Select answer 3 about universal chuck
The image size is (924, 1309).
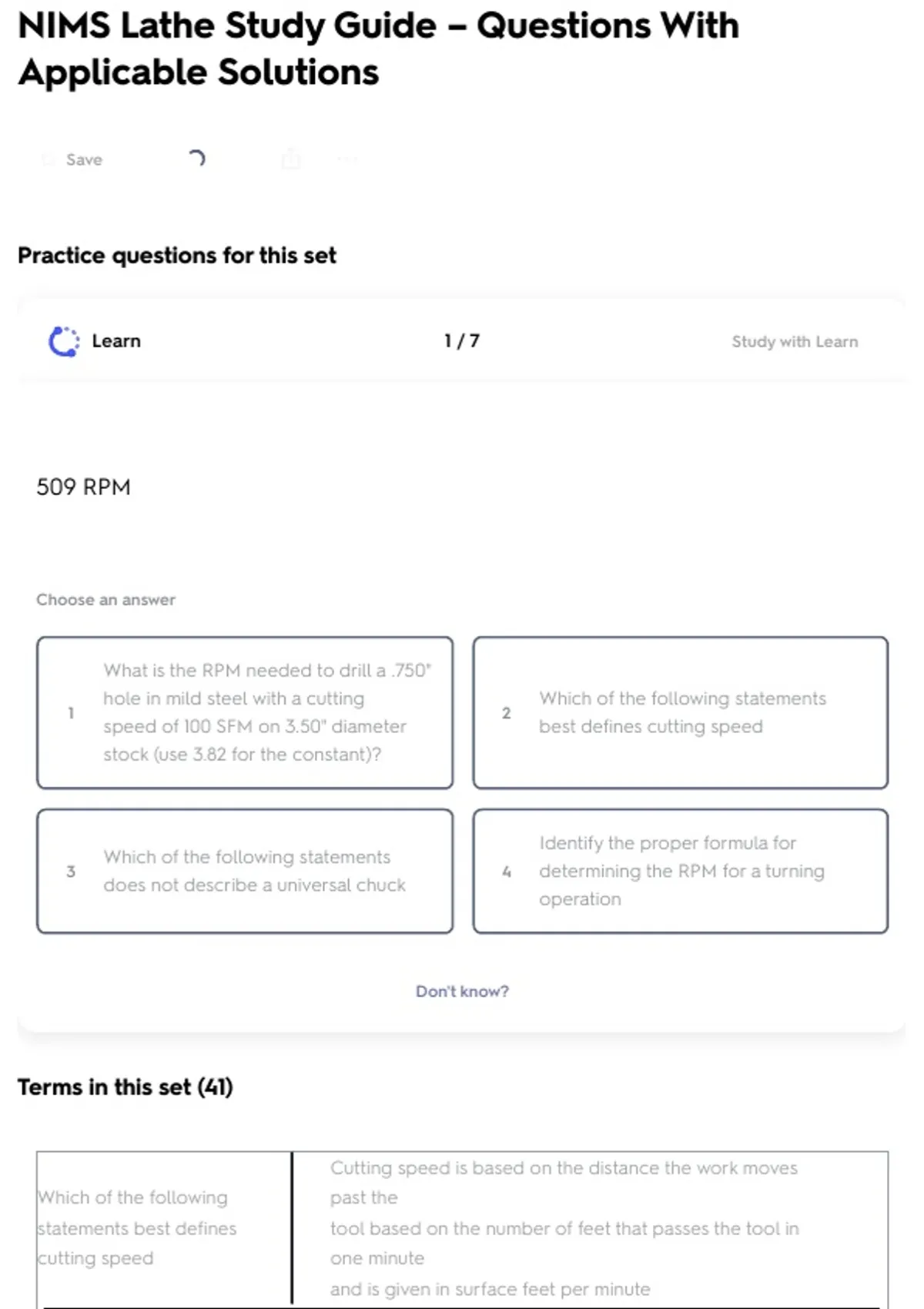[x=245, y=871]
